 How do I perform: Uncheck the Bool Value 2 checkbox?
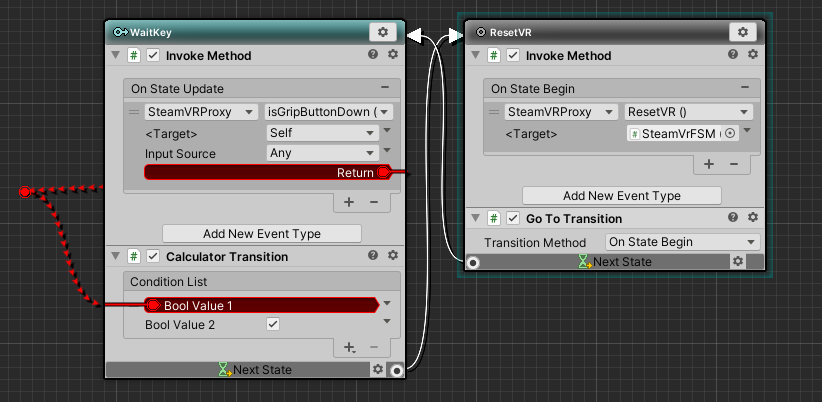coord(273,325)
